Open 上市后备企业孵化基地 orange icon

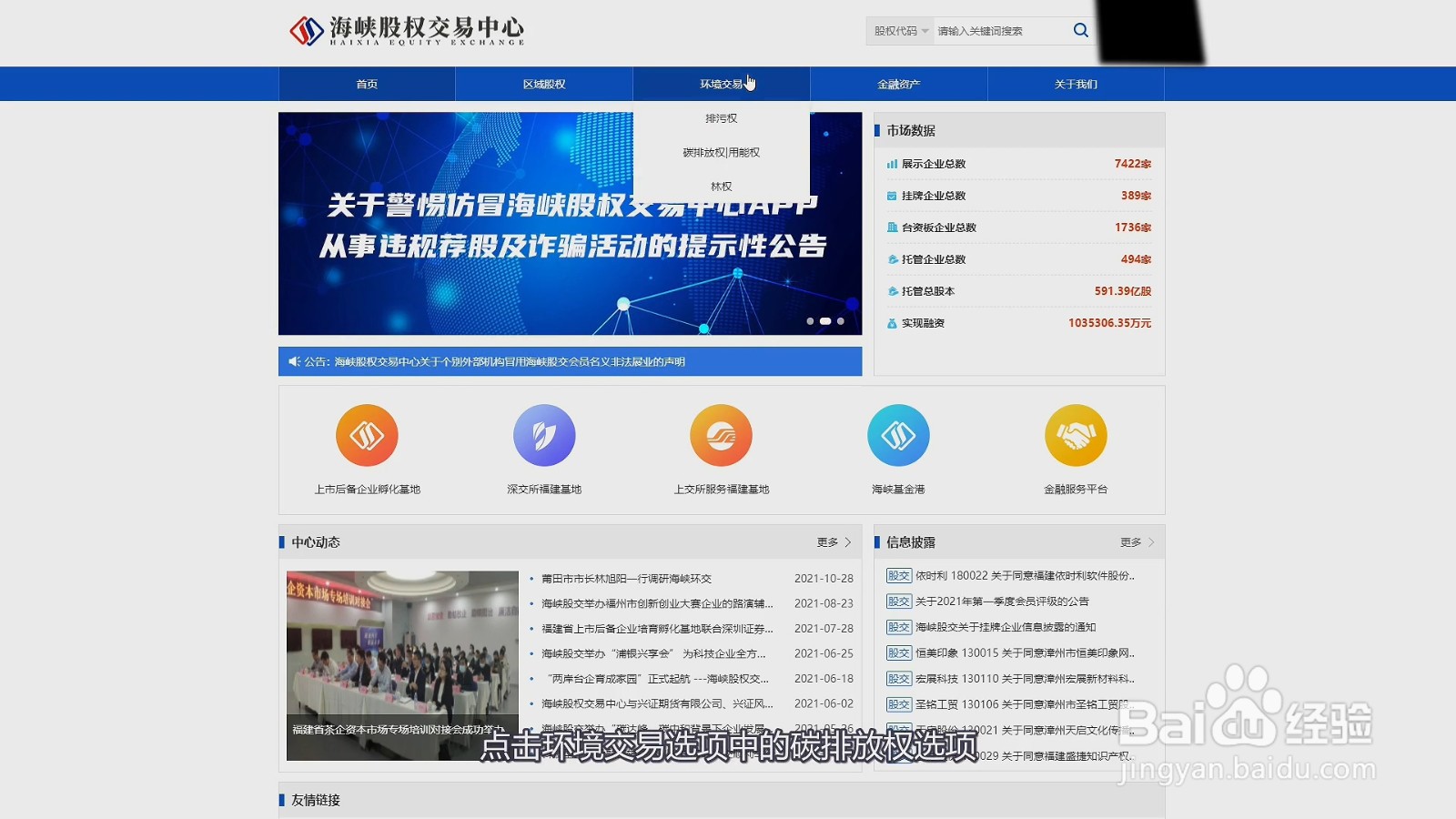click(367, 435)
